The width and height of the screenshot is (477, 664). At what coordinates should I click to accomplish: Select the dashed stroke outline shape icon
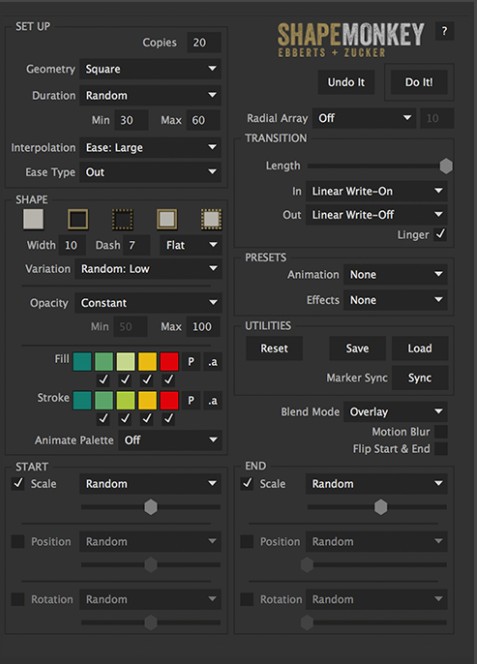[122, 219]
